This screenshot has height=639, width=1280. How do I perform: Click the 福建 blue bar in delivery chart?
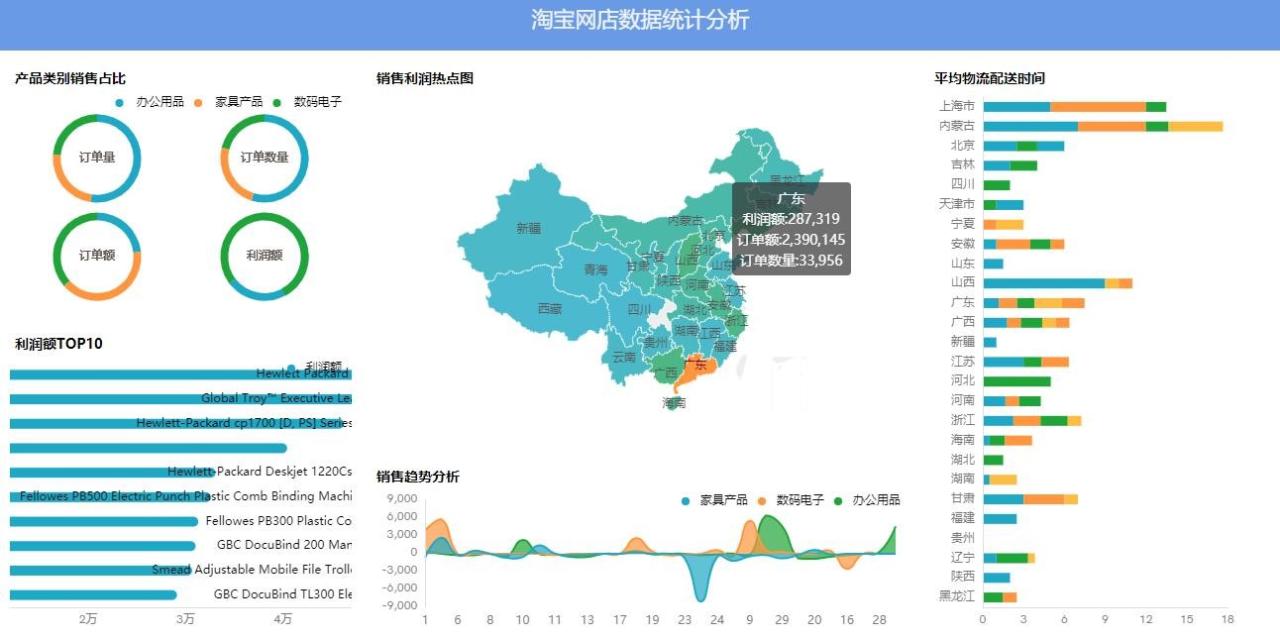(1000, 518)
